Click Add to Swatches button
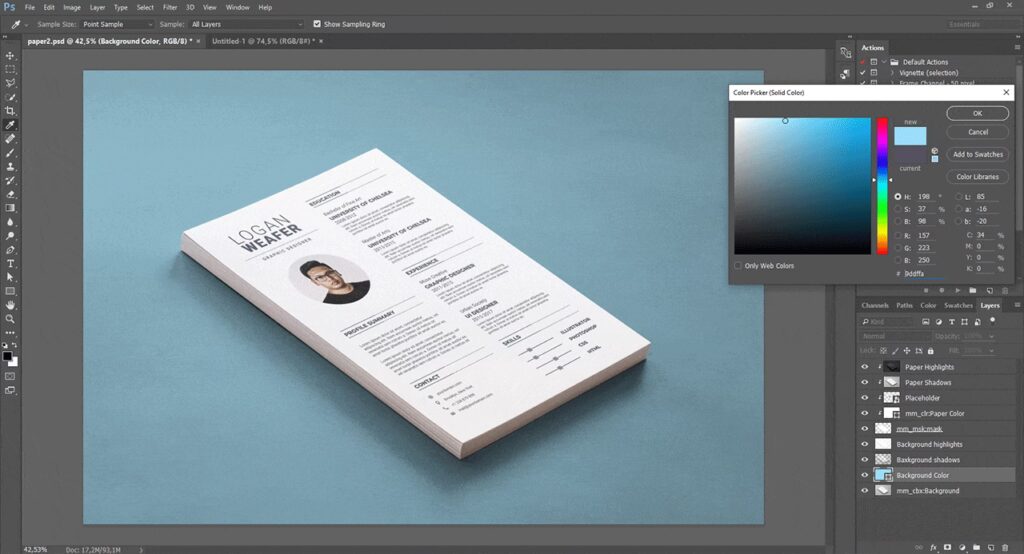Screen dimensions: 1024x554 coord(977,154)
